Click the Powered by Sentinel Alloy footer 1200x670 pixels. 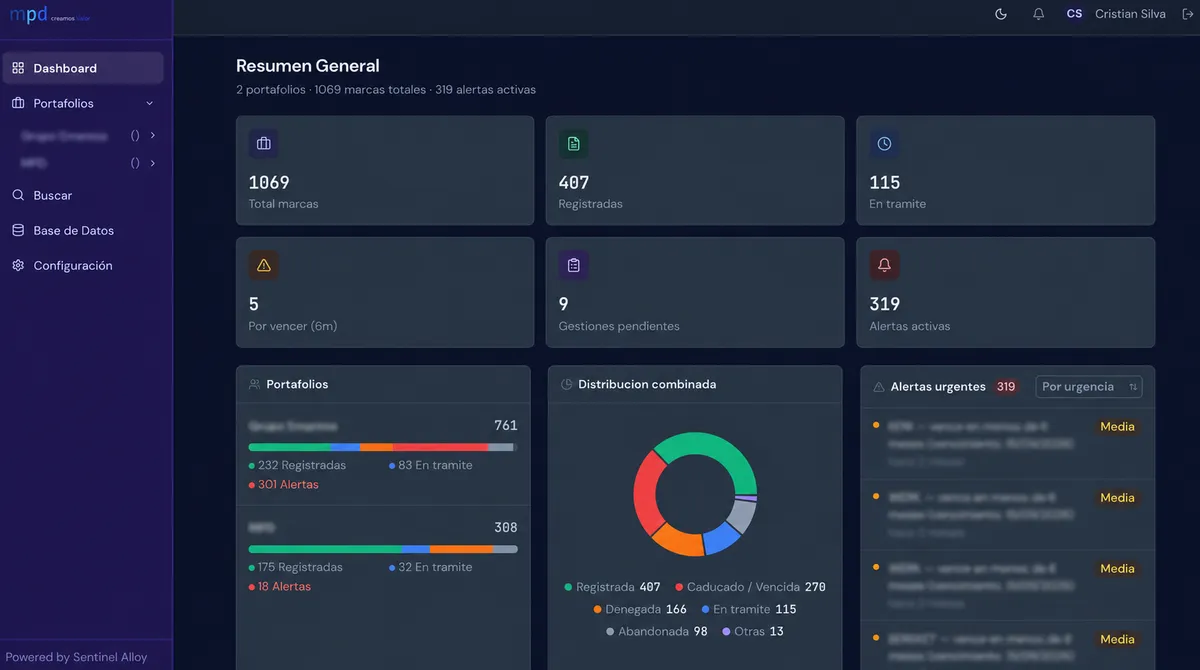tap(76, 657)
